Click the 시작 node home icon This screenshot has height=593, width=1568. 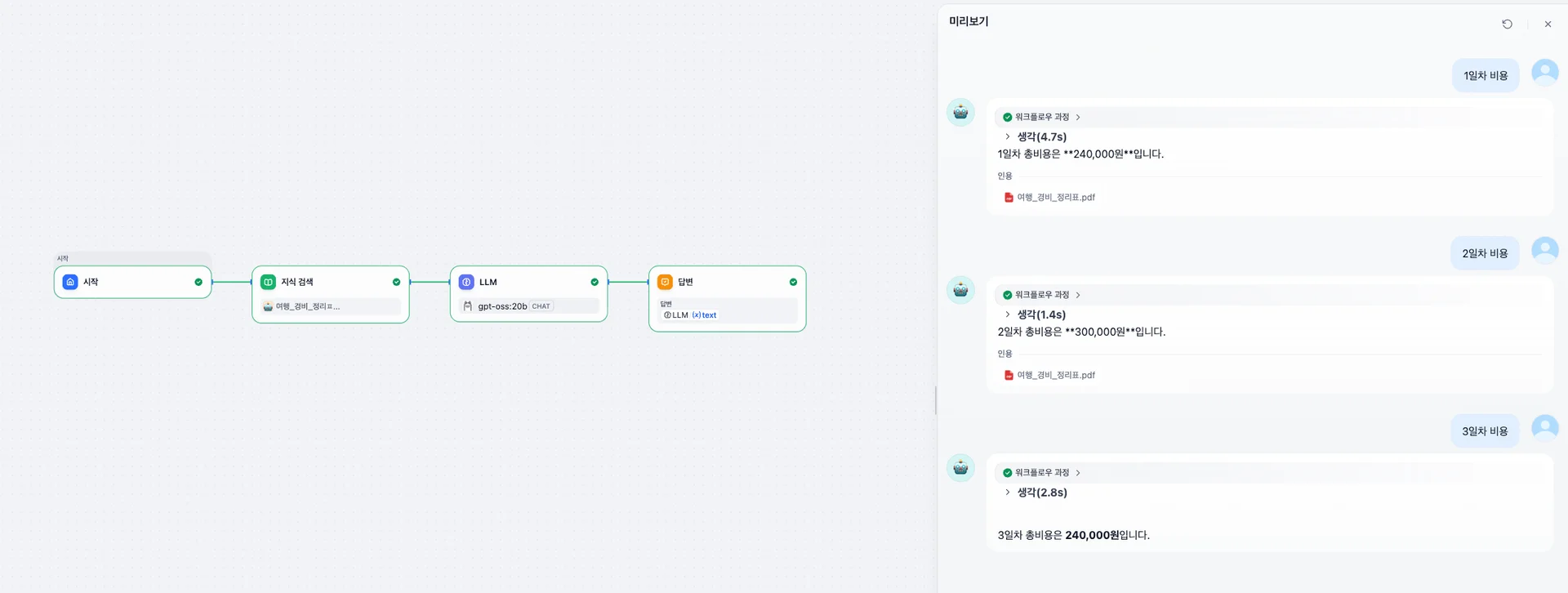(70, 282)
